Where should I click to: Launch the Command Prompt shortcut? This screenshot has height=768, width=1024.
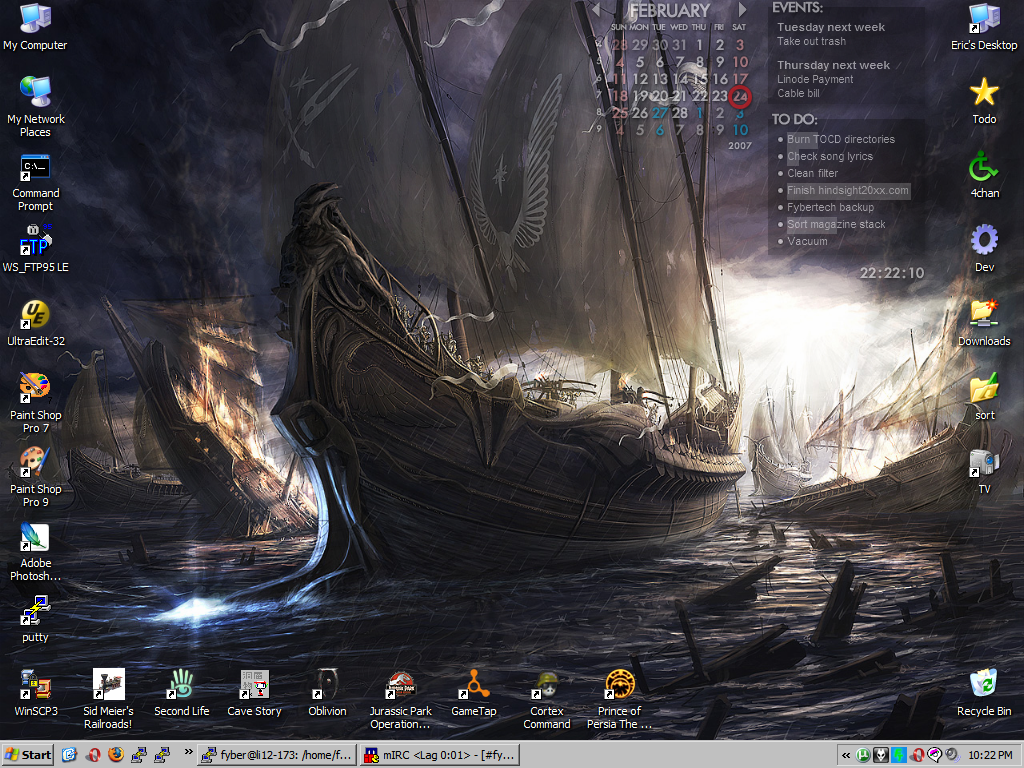[x=35, y=184]
